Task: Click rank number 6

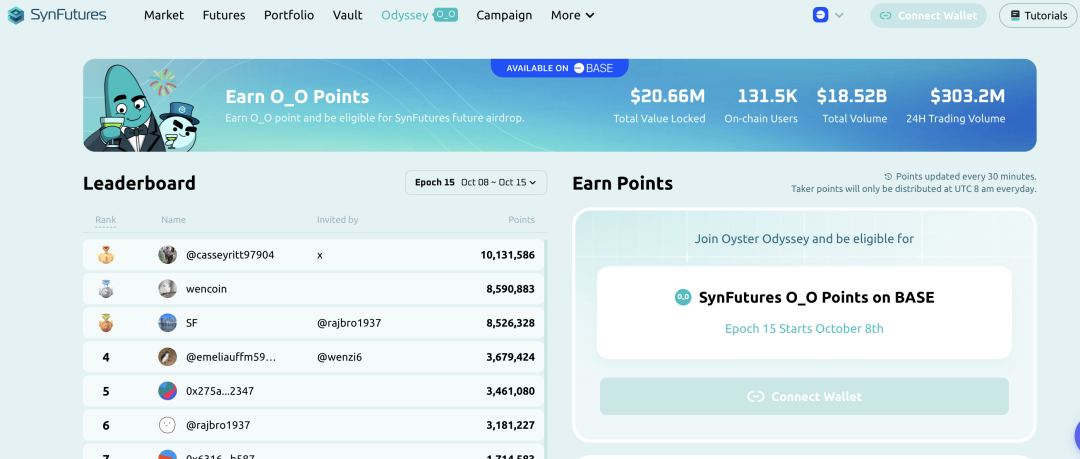Action: [105, 425]
